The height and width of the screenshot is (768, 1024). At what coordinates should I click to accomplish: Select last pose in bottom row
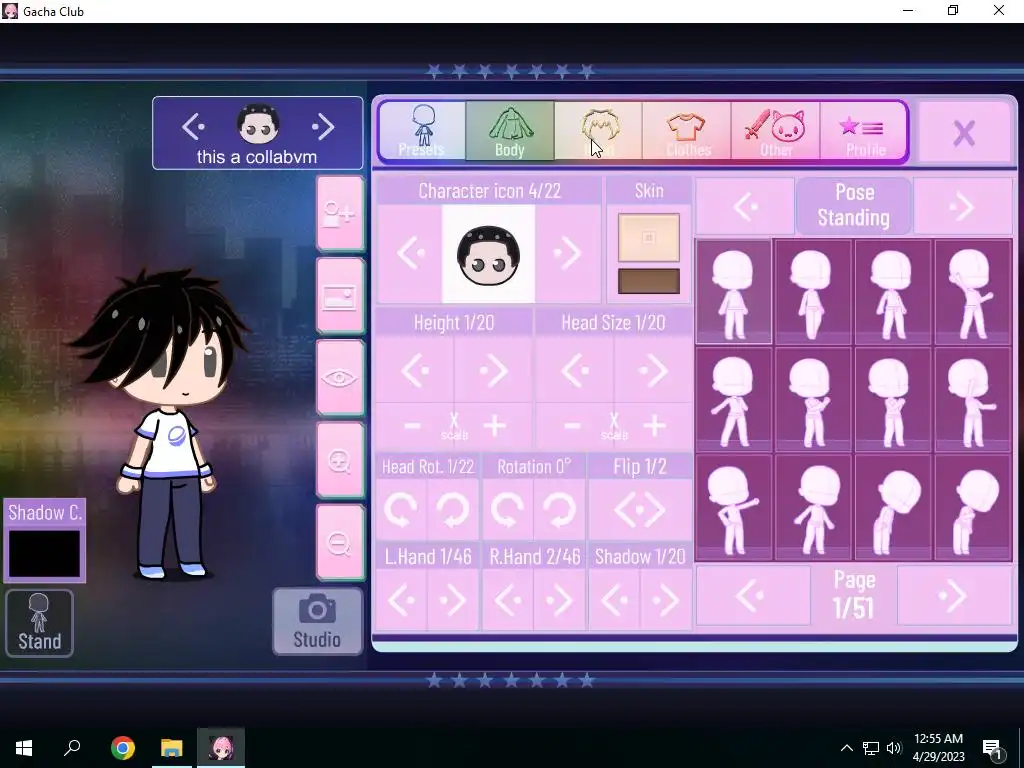pos(973,508)
